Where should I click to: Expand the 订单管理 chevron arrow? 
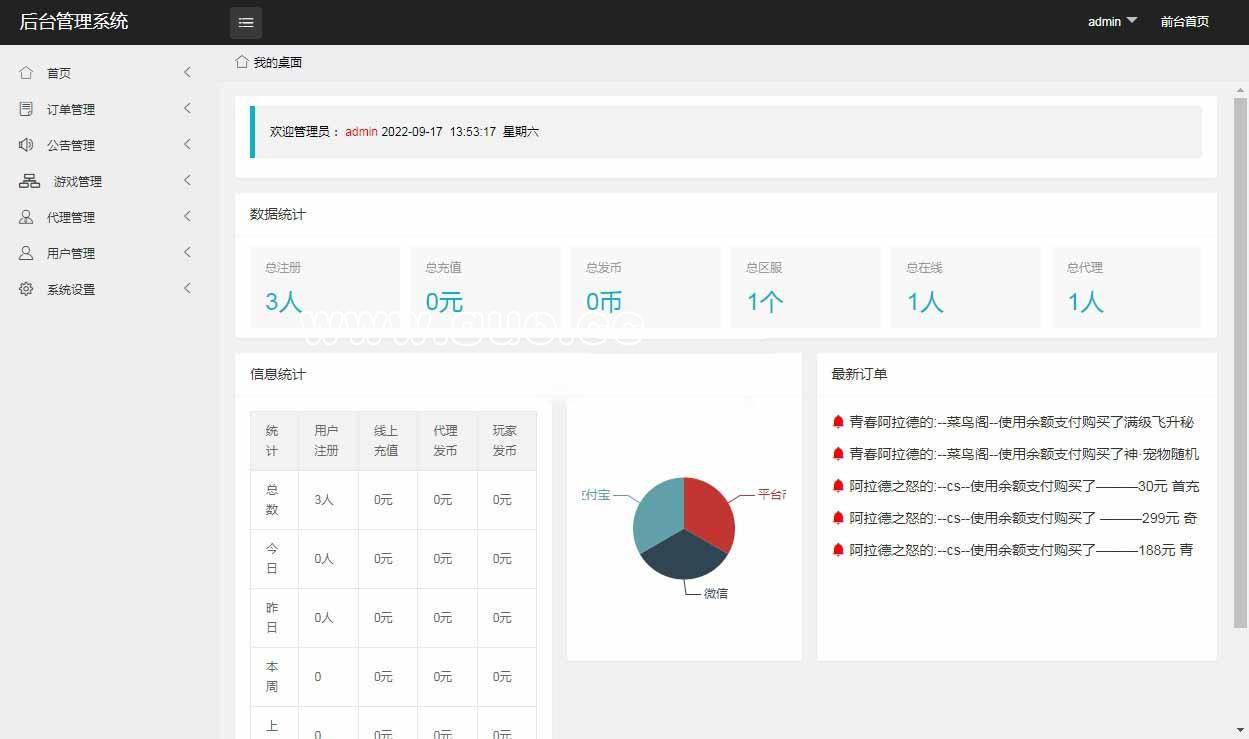tap(187, 108)
